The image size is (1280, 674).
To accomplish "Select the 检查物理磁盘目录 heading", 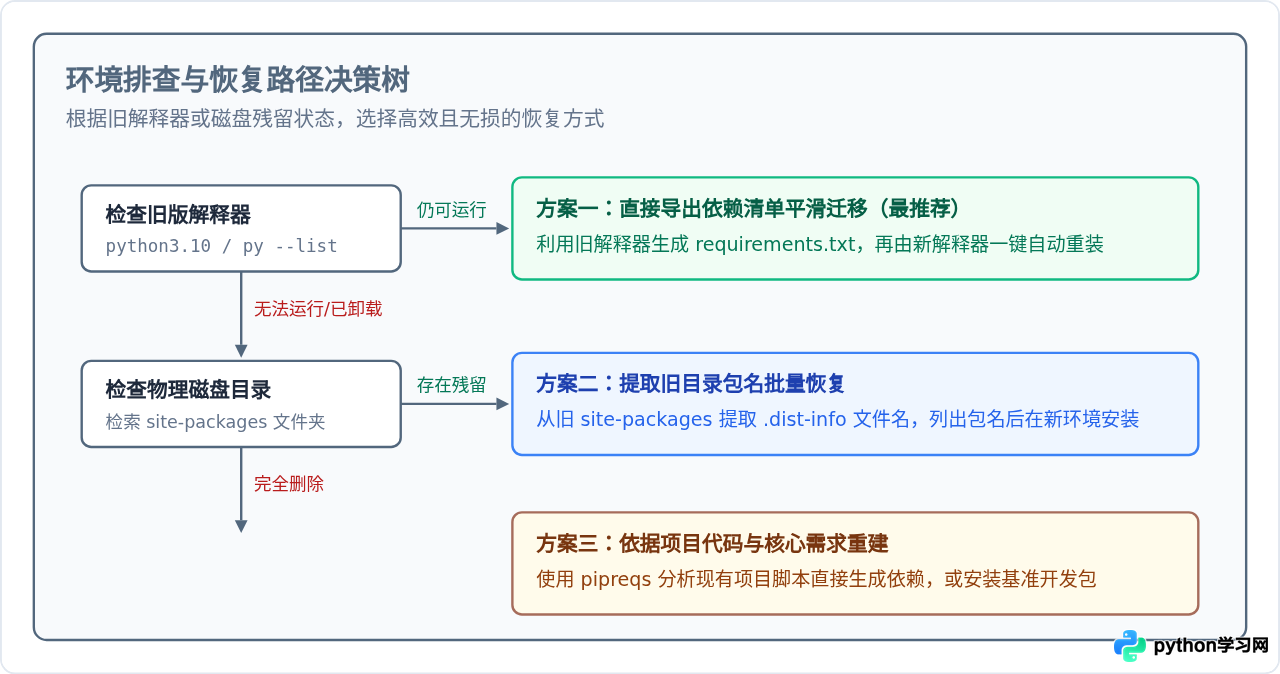I will pos(188,390).
